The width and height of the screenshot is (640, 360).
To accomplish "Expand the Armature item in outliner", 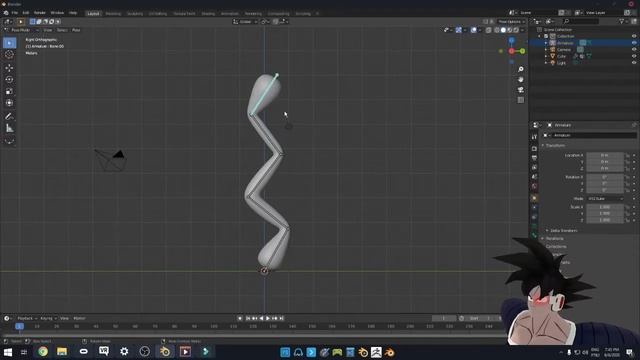I will [546, 43].
